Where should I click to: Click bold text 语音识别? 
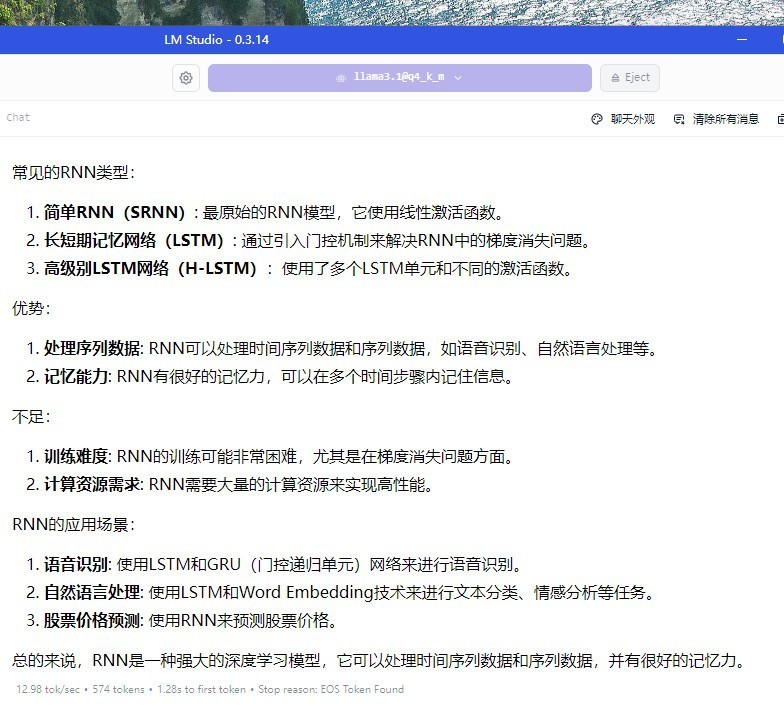click(78, 564)
